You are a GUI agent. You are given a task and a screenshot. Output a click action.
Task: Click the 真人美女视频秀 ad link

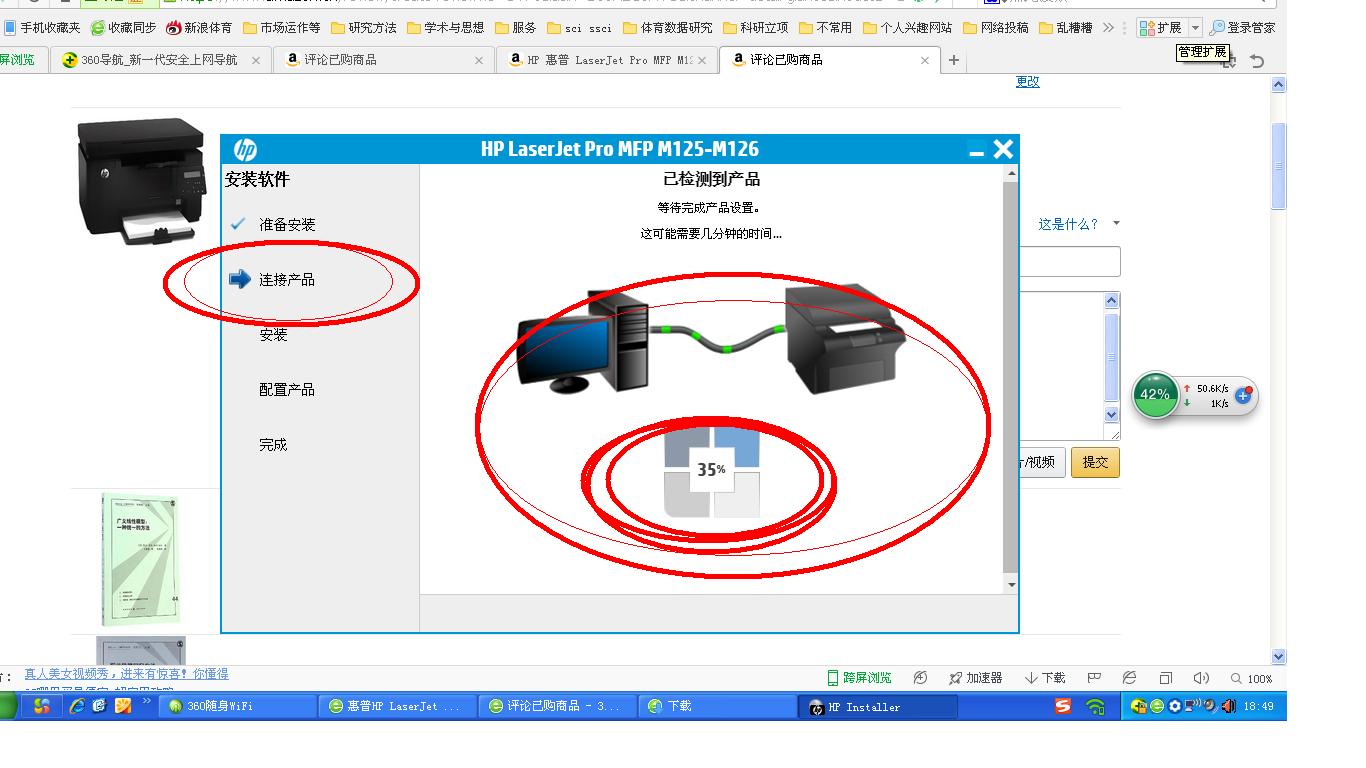click(127, 674)
